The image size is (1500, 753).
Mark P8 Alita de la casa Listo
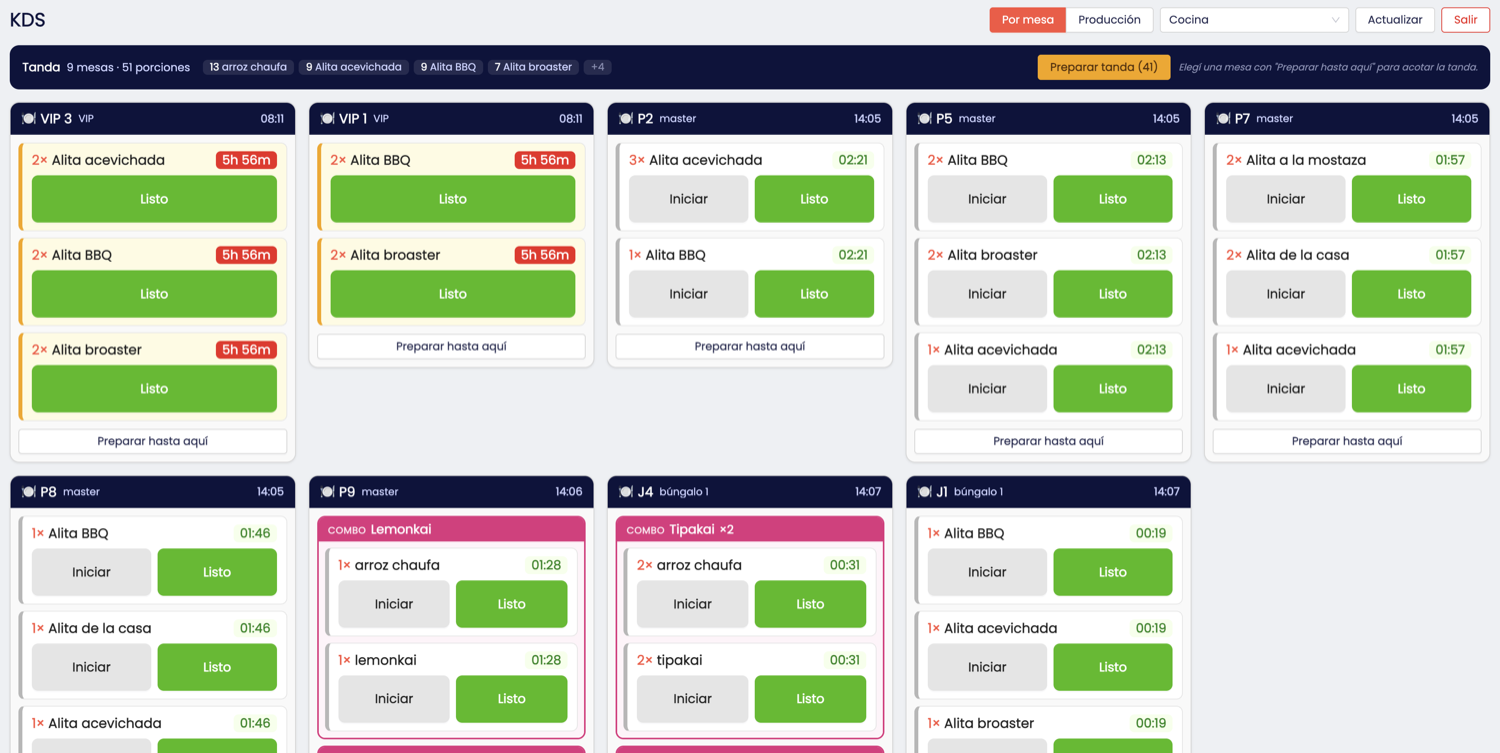point(217,667)
